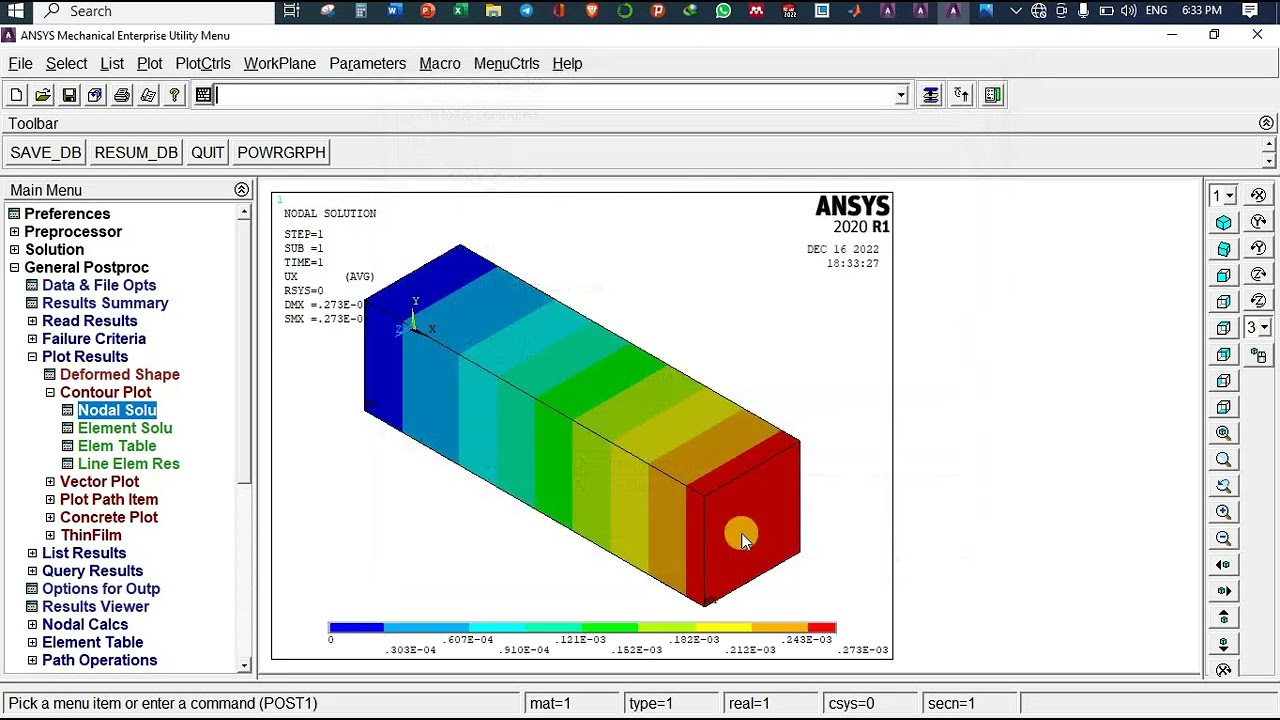Open the MenuCtrls menu

pyautogui.click(x=506, y=63)
